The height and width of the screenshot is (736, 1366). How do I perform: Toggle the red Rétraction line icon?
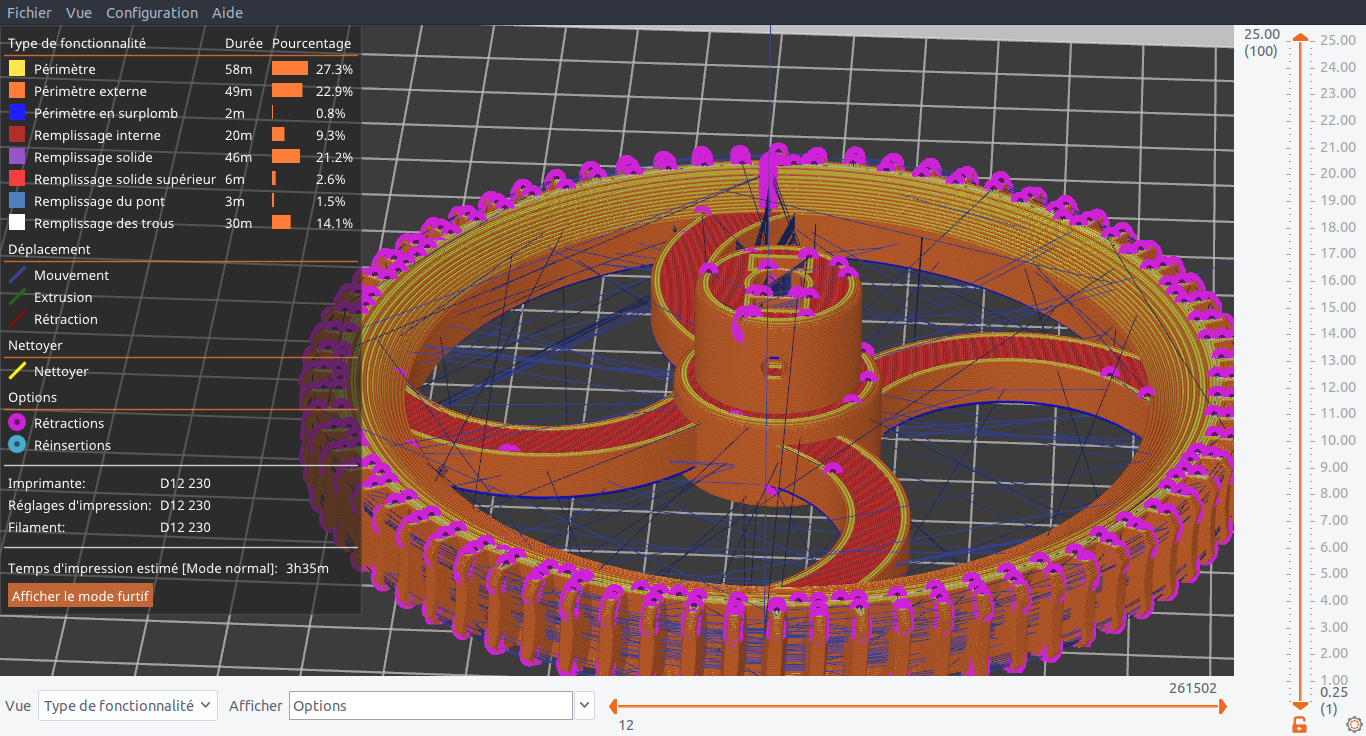coord(17,319)
